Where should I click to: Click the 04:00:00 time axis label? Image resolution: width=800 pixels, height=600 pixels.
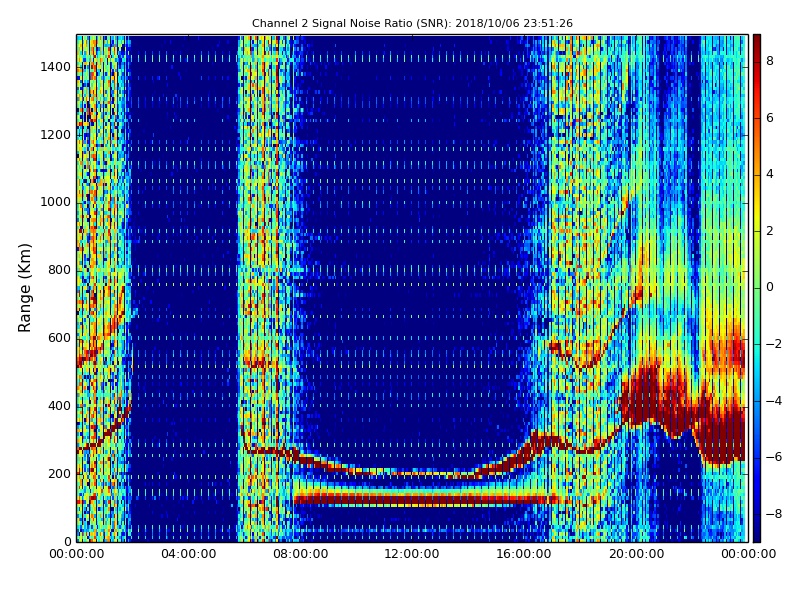(x=189, y=554)
